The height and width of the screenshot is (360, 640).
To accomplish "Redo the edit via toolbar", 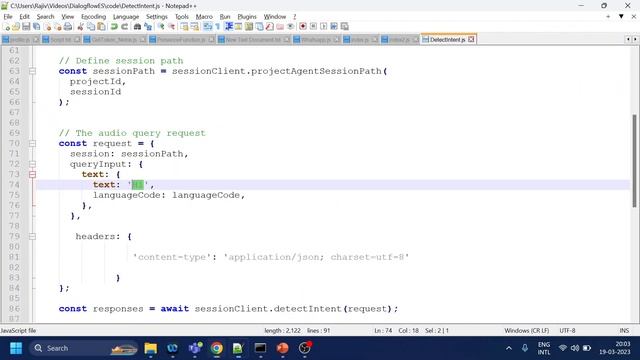I will (x=124, y=27).
